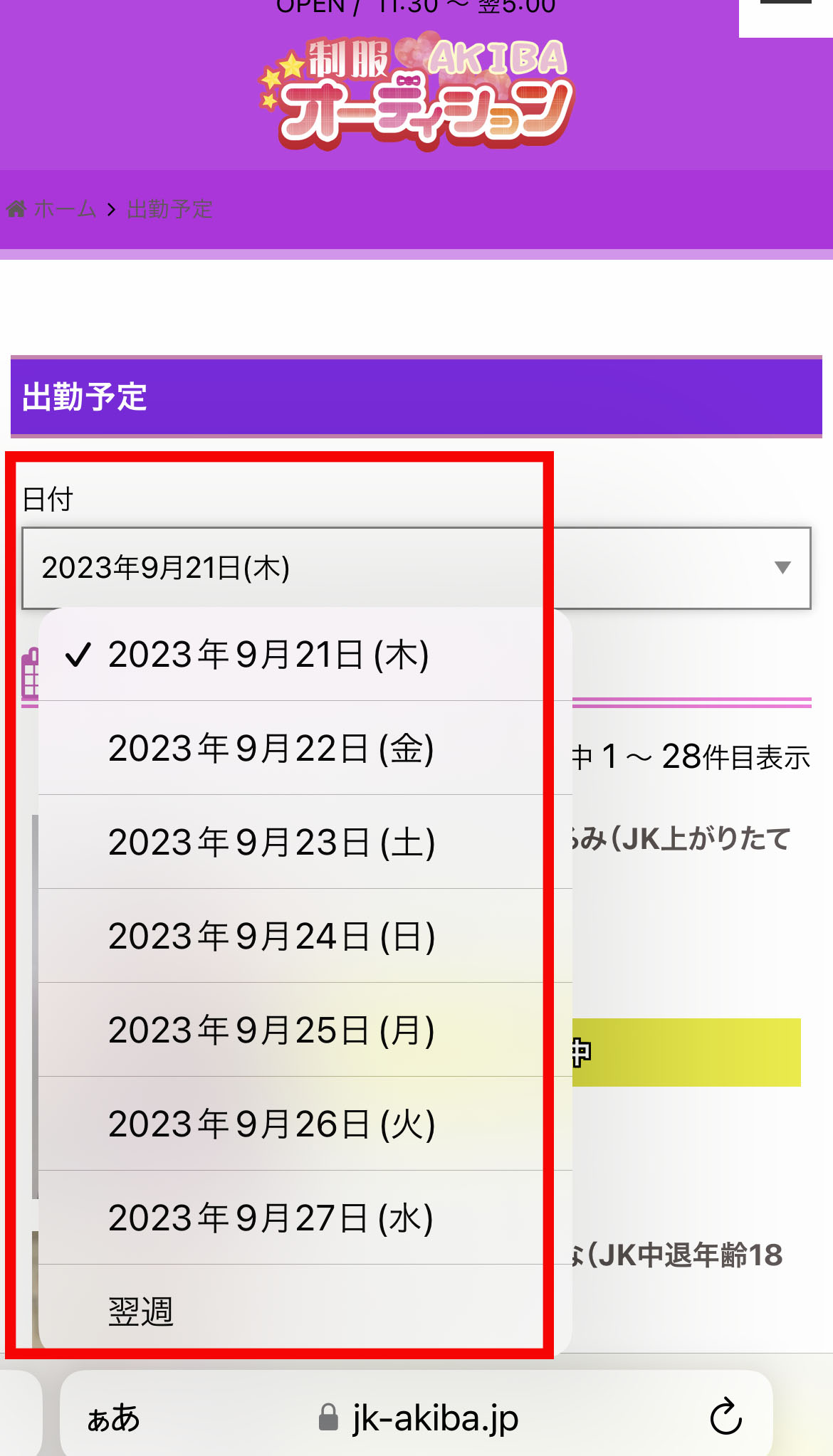Viewport: 833px width, 1456px height.
Task: Tap the home icon in breadcrumb
Action: click(x=16, y=209)
